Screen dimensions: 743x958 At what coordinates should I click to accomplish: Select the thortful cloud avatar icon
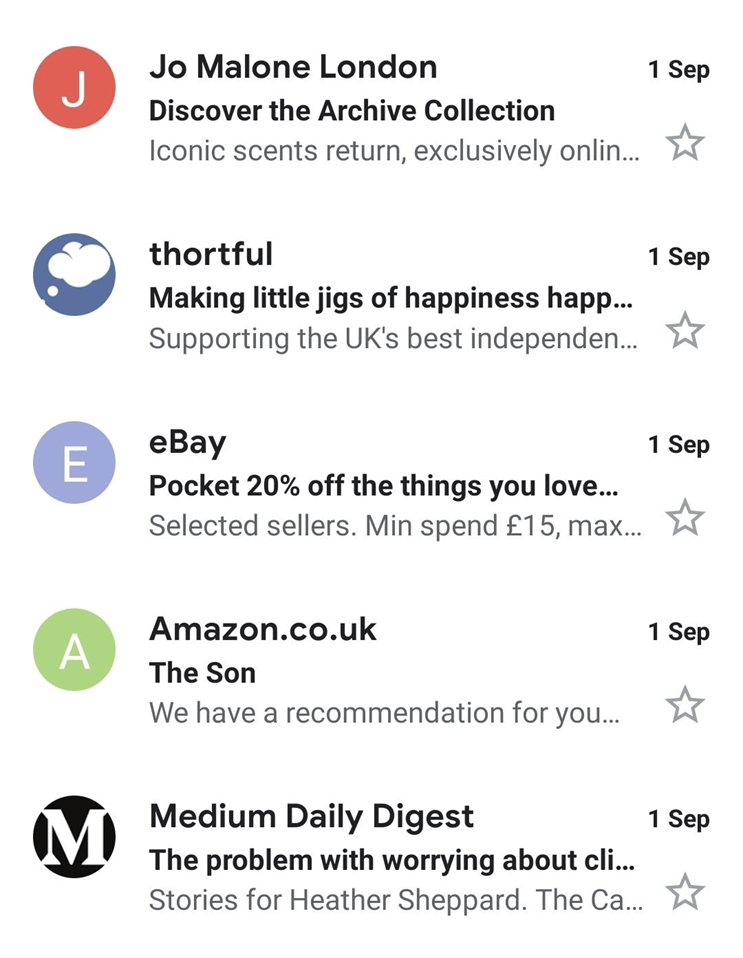point(74,274)
